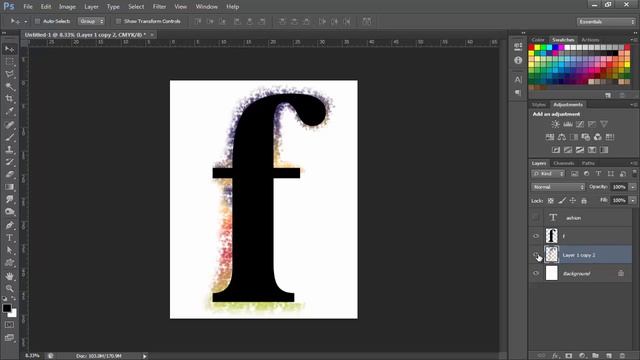Open the Opacity slider arrow

[633, 187]
